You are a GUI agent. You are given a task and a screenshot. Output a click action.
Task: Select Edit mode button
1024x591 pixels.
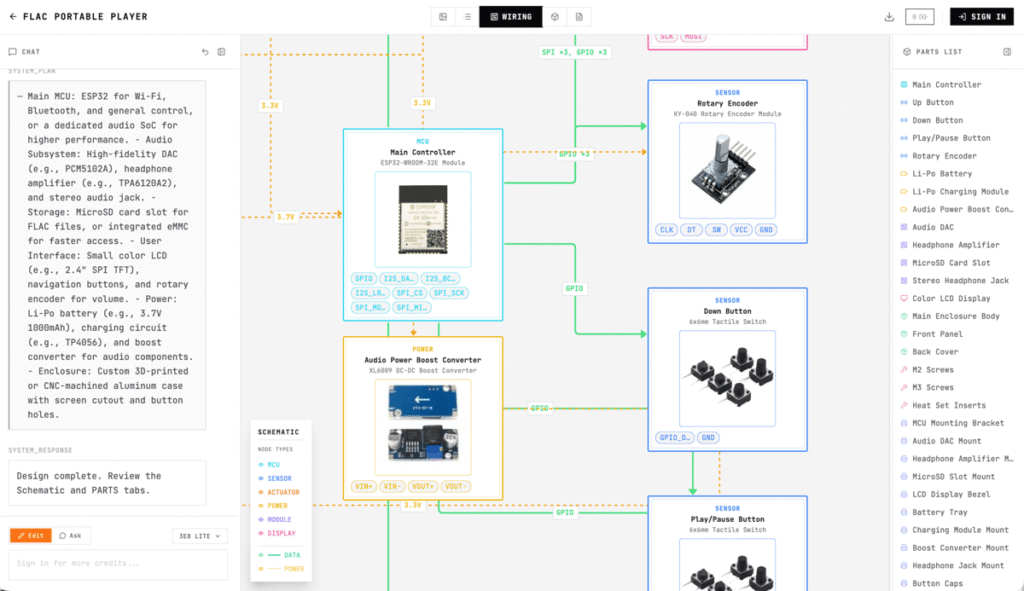click(x=30, y=536)
